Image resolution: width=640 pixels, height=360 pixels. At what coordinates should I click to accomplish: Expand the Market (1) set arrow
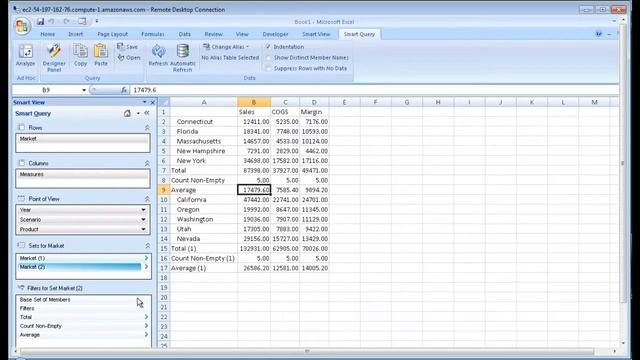(146, 258)
